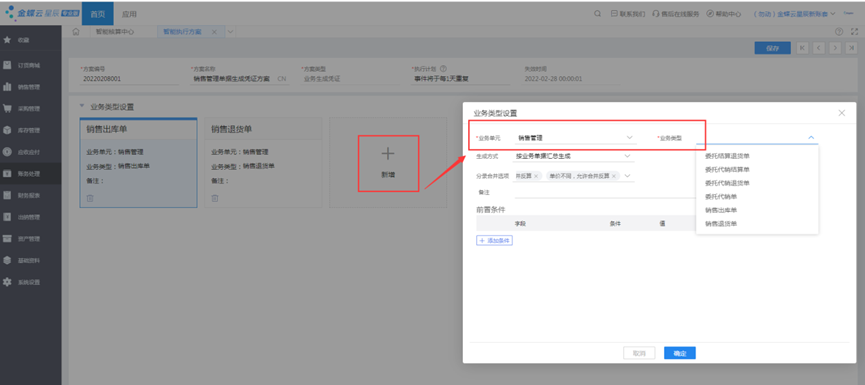Open 财务报表 icon in sidebar
This screenshot has height=385, width=865.
coord(8,195)
